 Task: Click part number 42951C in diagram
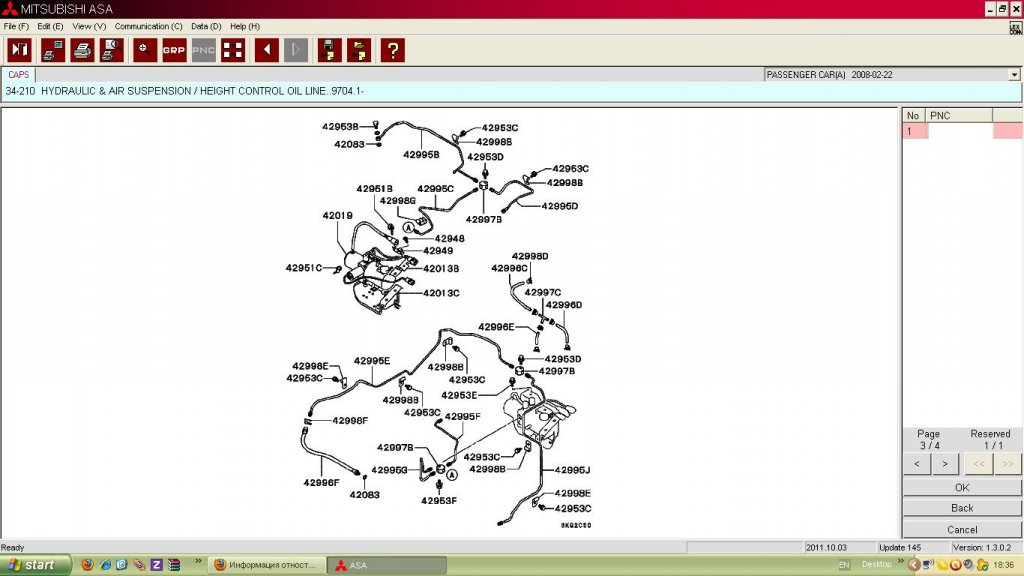click(304, 268)
